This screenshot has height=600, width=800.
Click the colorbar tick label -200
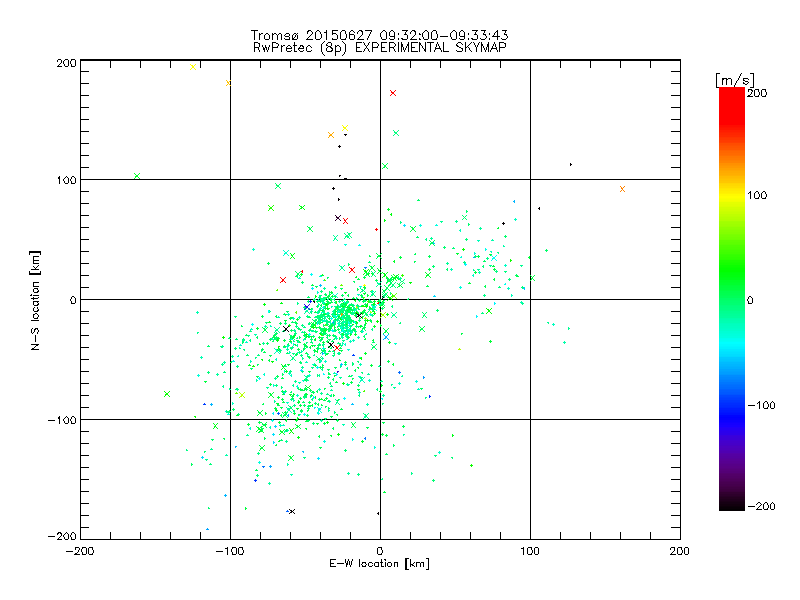point(761,506)
